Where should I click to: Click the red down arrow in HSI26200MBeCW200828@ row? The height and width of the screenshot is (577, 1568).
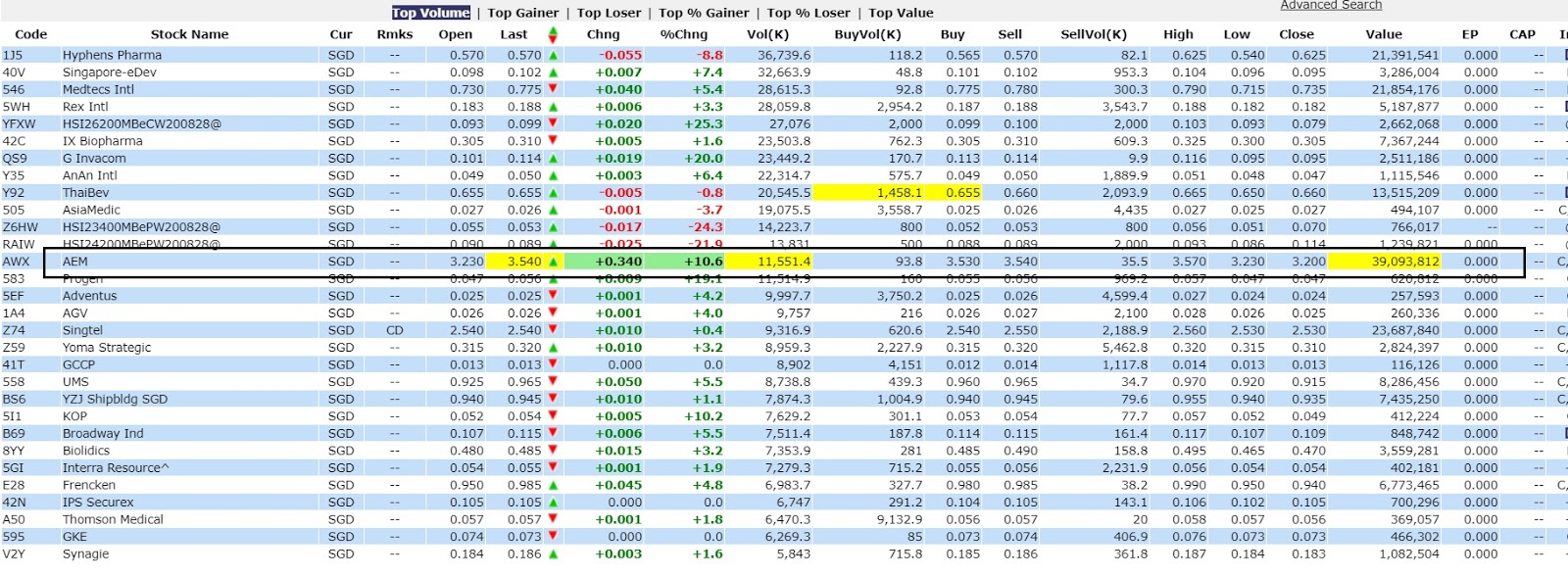pyautogui.click(x=553, y=123)
